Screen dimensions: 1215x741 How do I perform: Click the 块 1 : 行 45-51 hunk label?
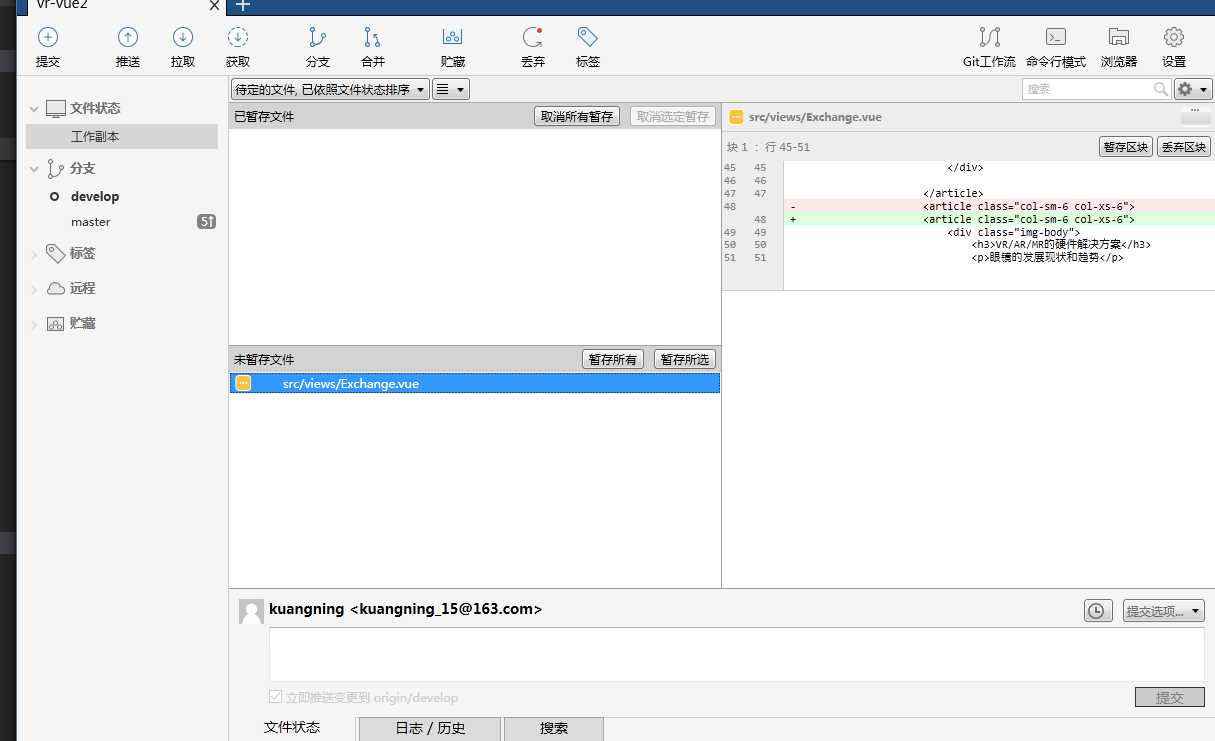[768, 147]
